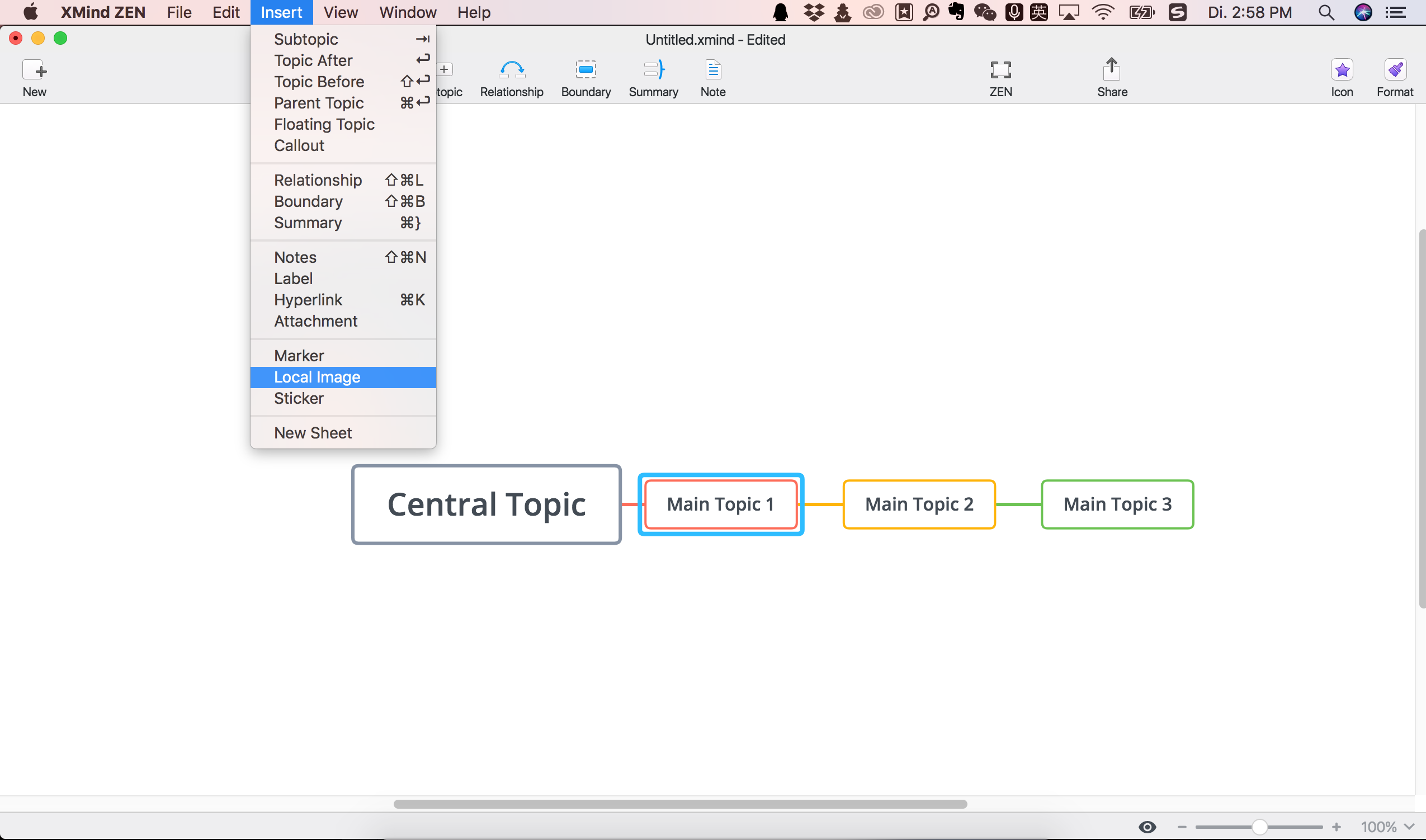Open the Icon panel
Image resolution: width=1426 pixels, height=840 pixels.
pos(1342,70)
